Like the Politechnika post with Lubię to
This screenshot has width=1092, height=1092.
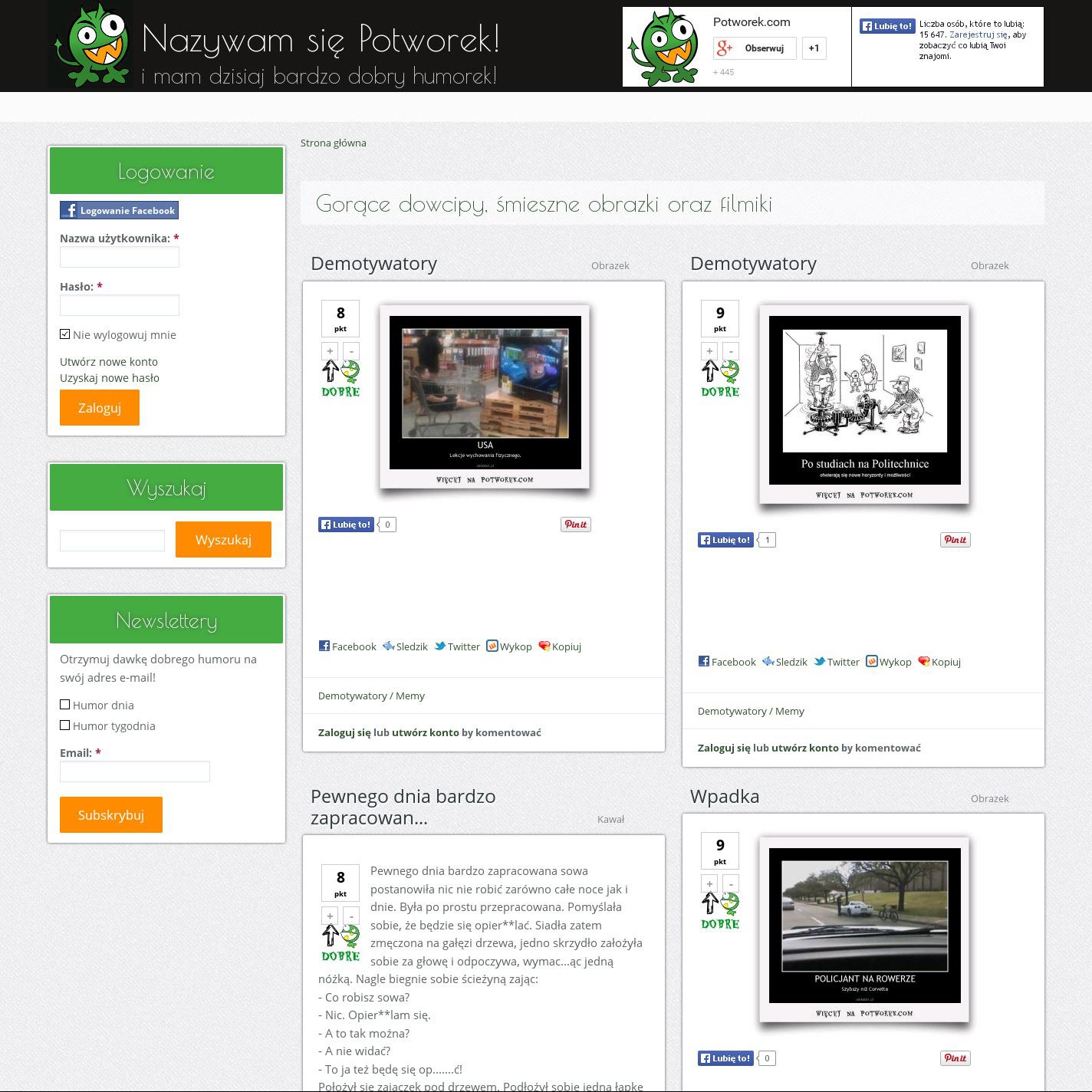725,540
